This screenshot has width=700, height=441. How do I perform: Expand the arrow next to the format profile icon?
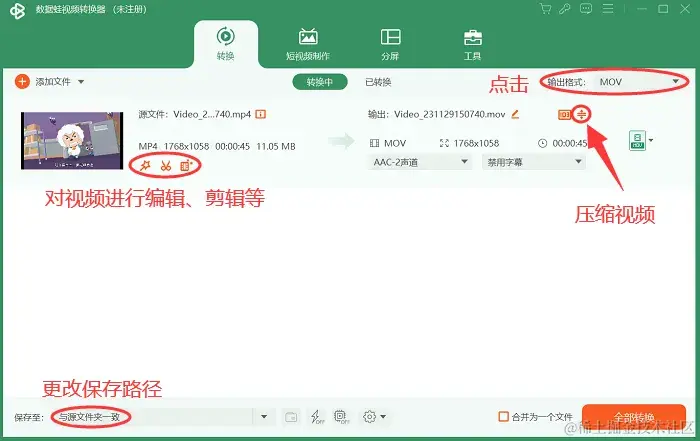click(651, 140)
